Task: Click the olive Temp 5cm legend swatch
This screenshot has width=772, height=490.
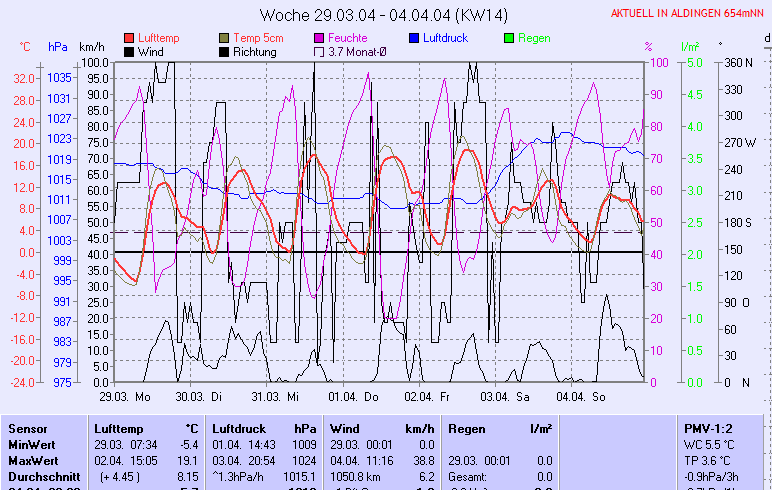Action: coord(223,38)
